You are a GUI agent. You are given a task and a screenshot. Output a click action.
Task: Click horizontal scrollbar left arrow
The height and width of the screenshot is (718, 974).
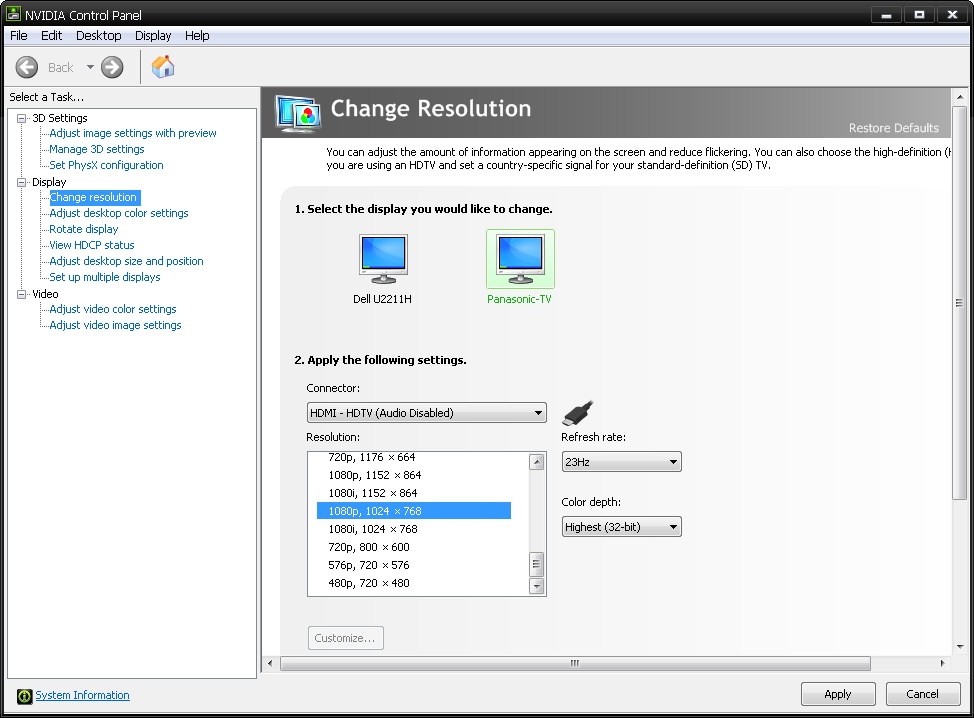point(270,663)
